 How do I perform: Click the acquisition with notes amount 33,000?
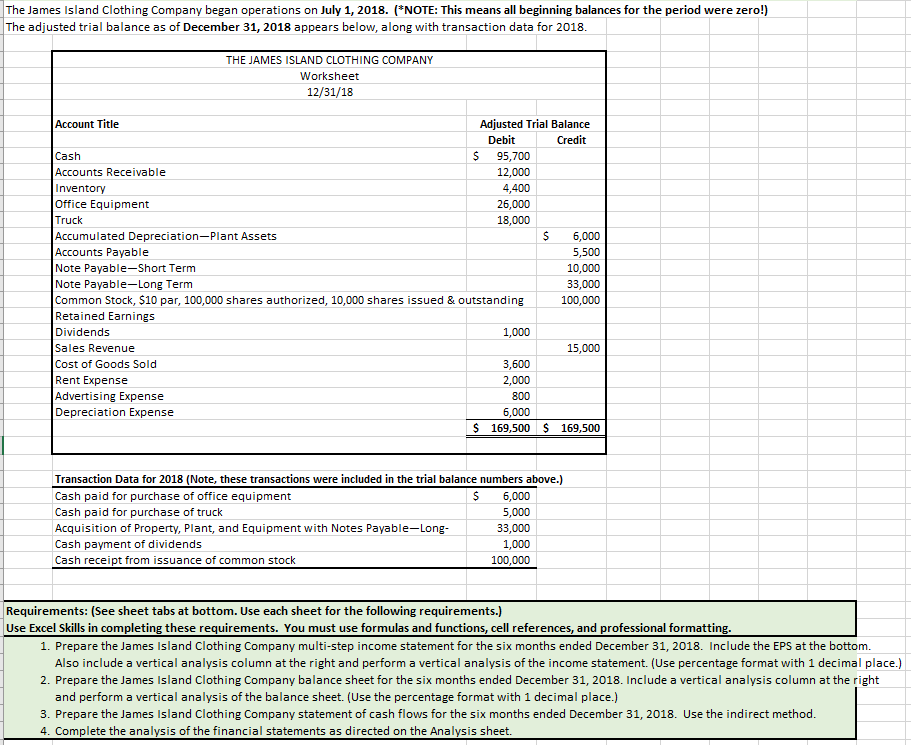[x=513, y=528]
